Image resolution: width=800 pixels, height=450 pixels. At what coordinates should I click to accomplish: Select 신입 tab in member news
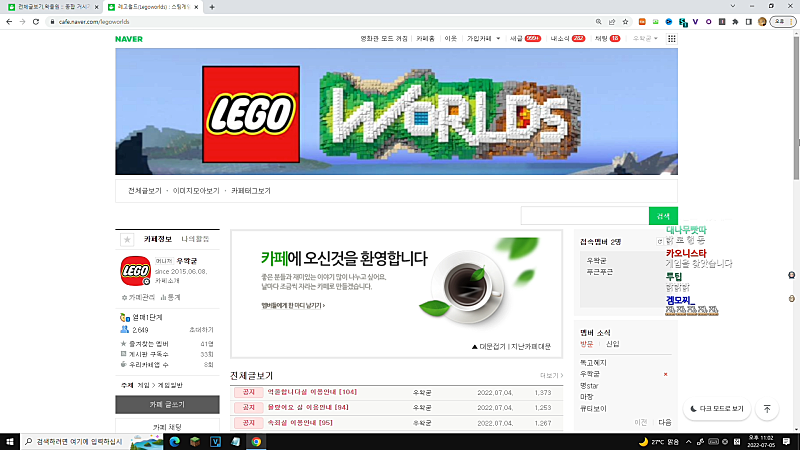pos(612,344)
